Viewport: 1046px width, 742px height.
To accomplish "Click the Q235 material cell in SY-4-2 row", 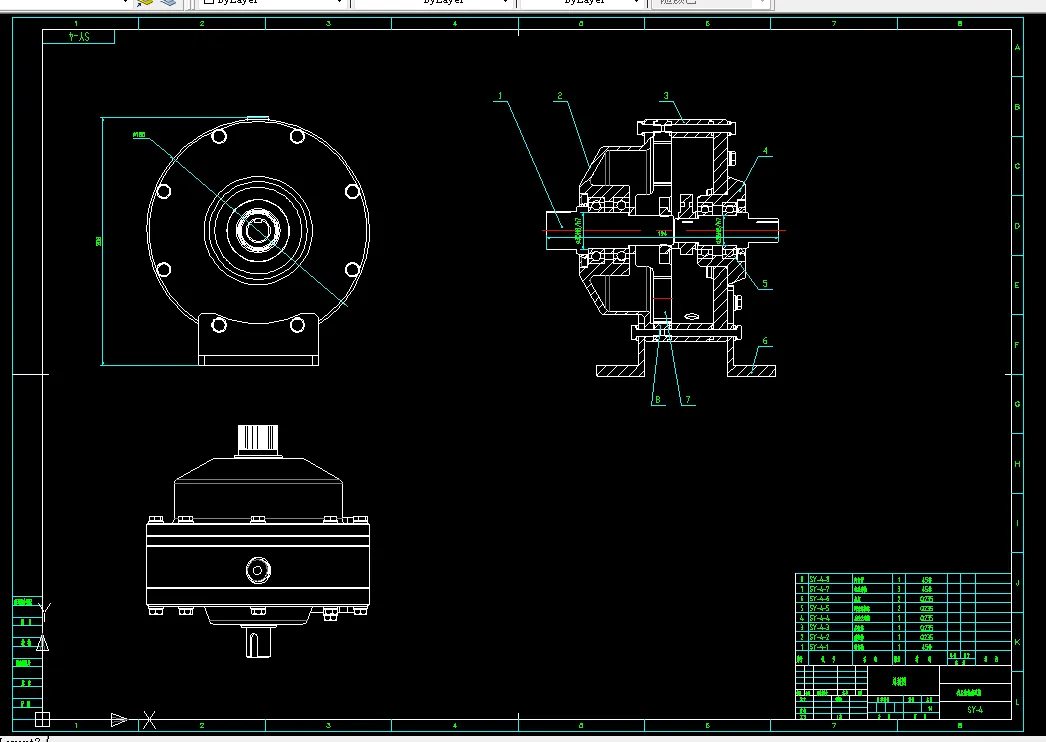I will [x=927, y=637].
